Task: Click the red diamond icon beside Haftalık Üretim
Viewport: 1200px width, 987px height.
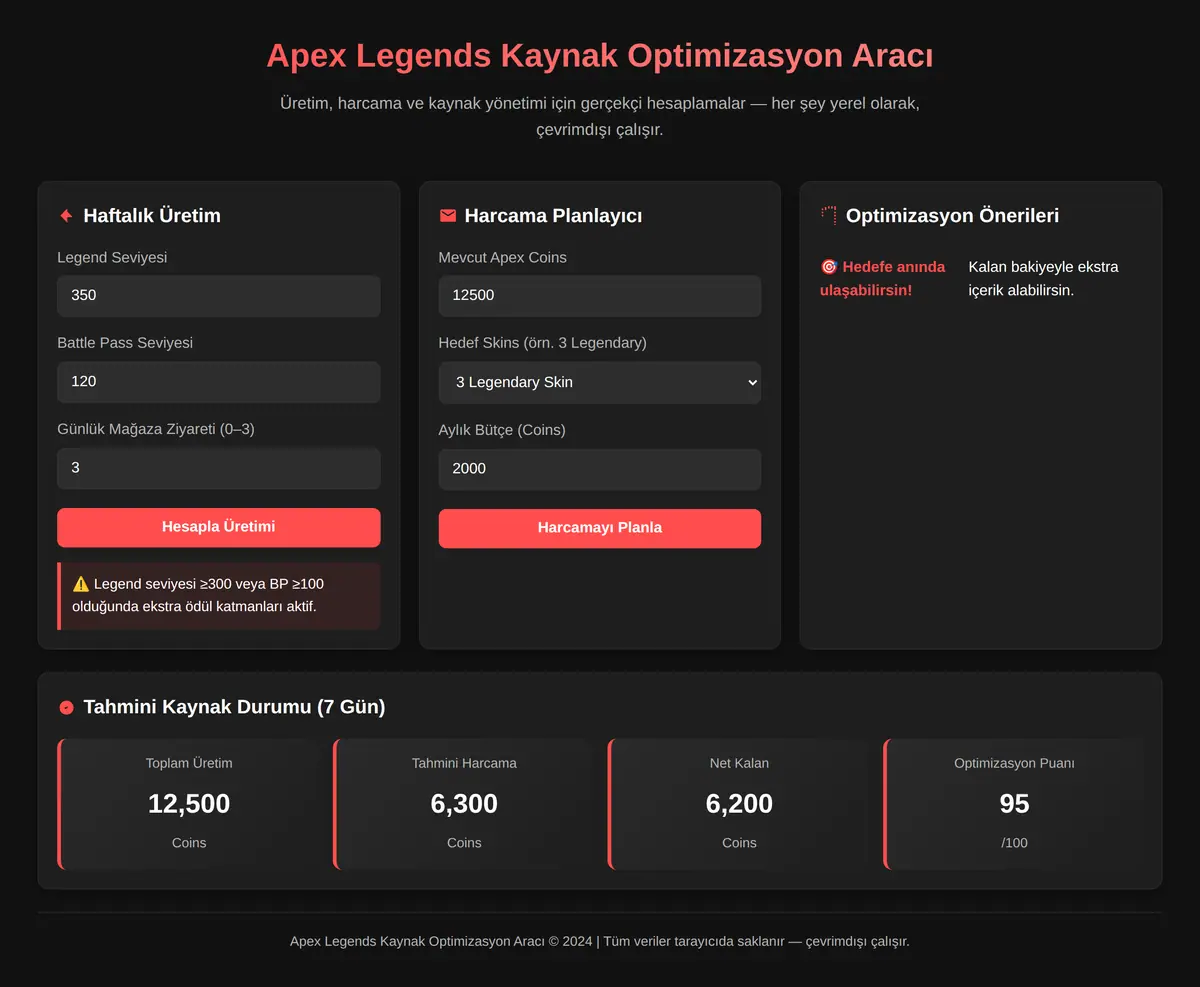Action: [x=67, y=216]
